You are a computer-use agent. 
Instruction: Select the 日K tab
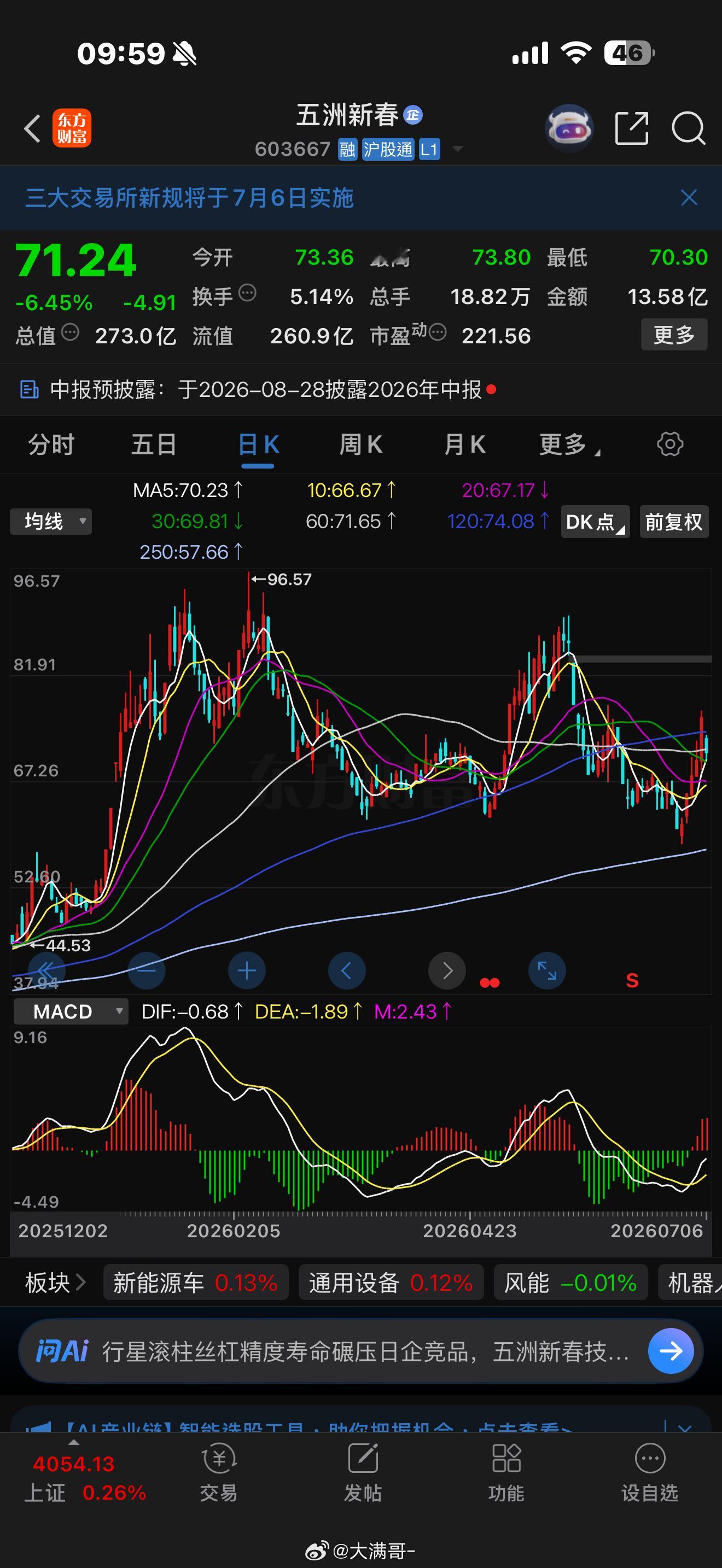258,445
